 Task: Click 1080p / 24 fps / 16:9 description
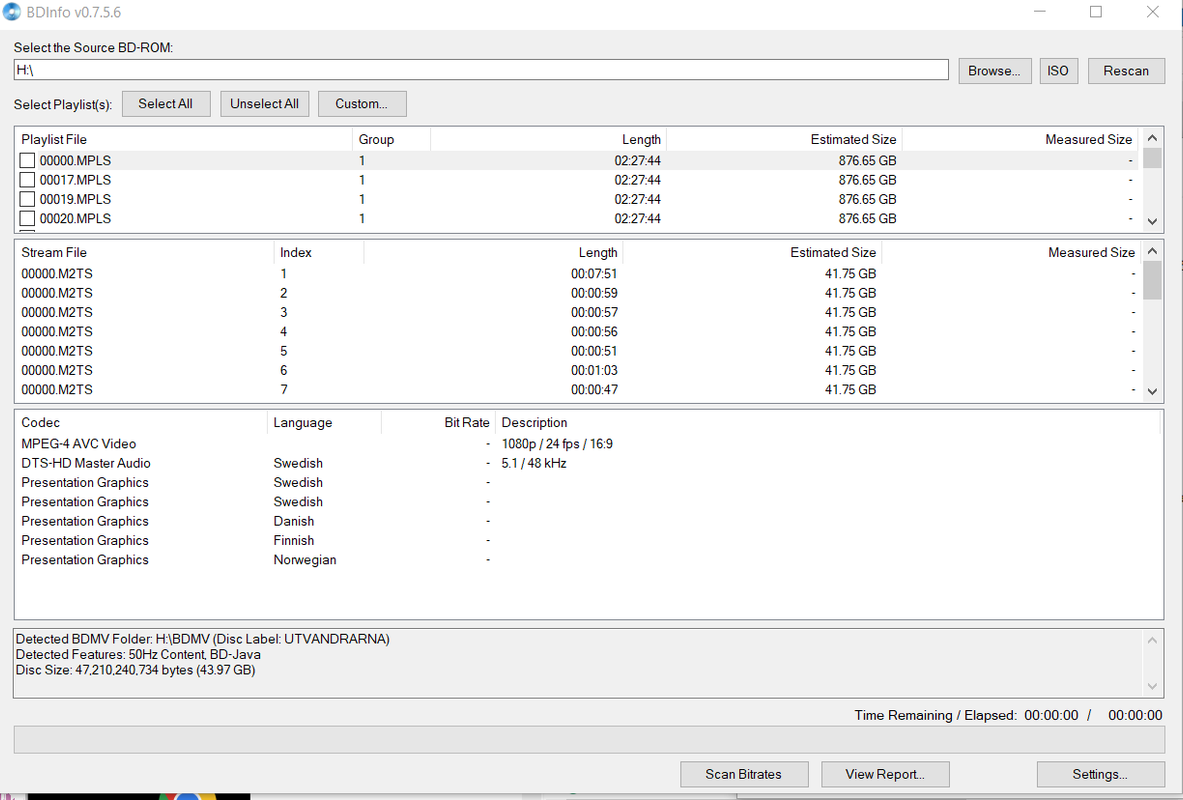tap(557, 444)
